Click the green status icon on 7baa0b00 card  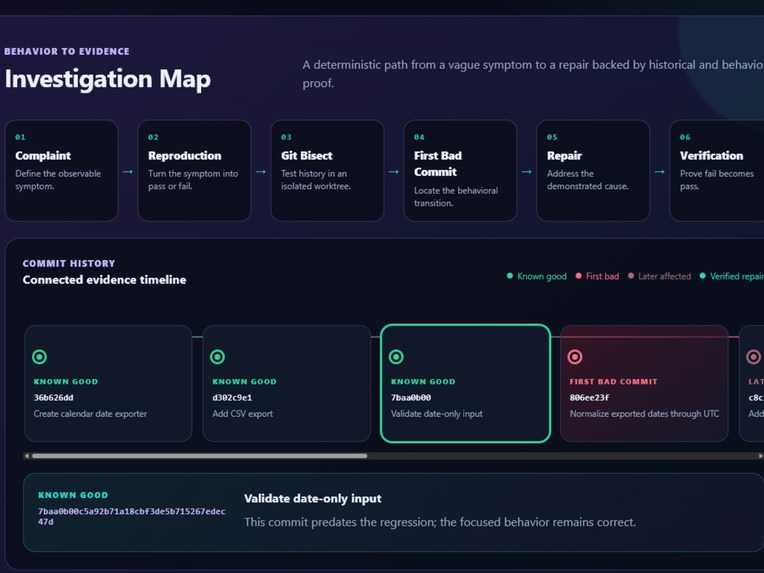tap(396, 357)
